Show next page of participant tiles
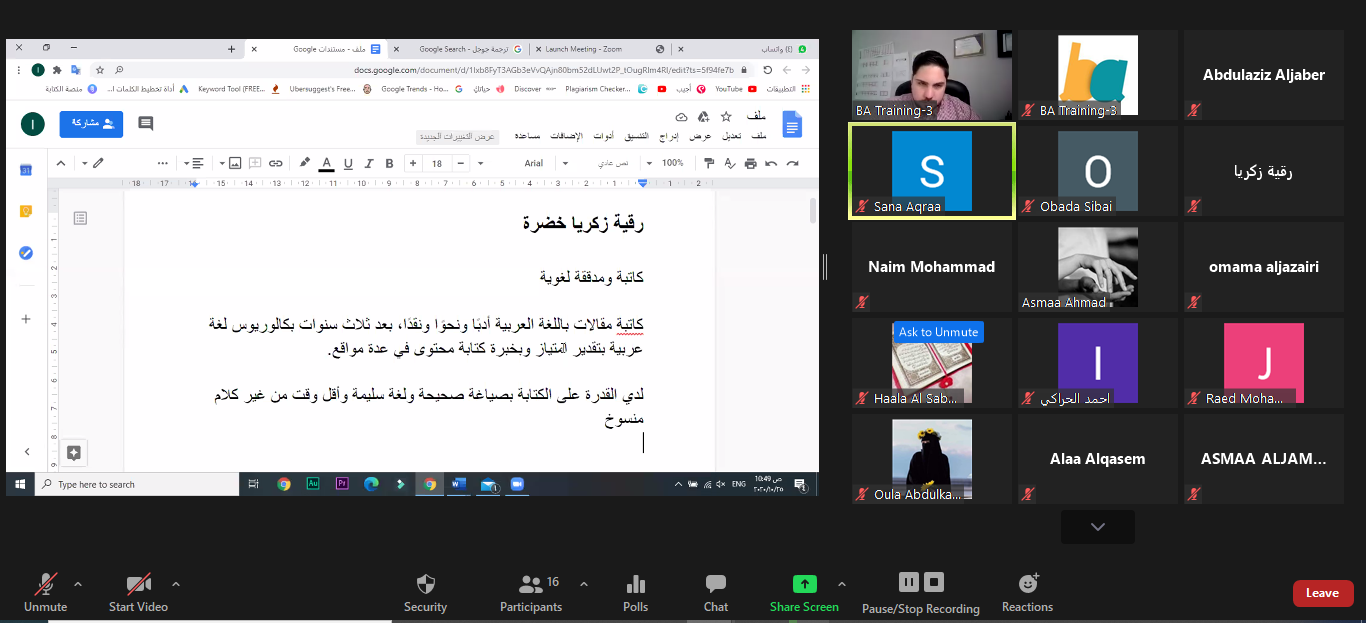This screenshot has height=623, width=1366. (x=1097, y=527)
